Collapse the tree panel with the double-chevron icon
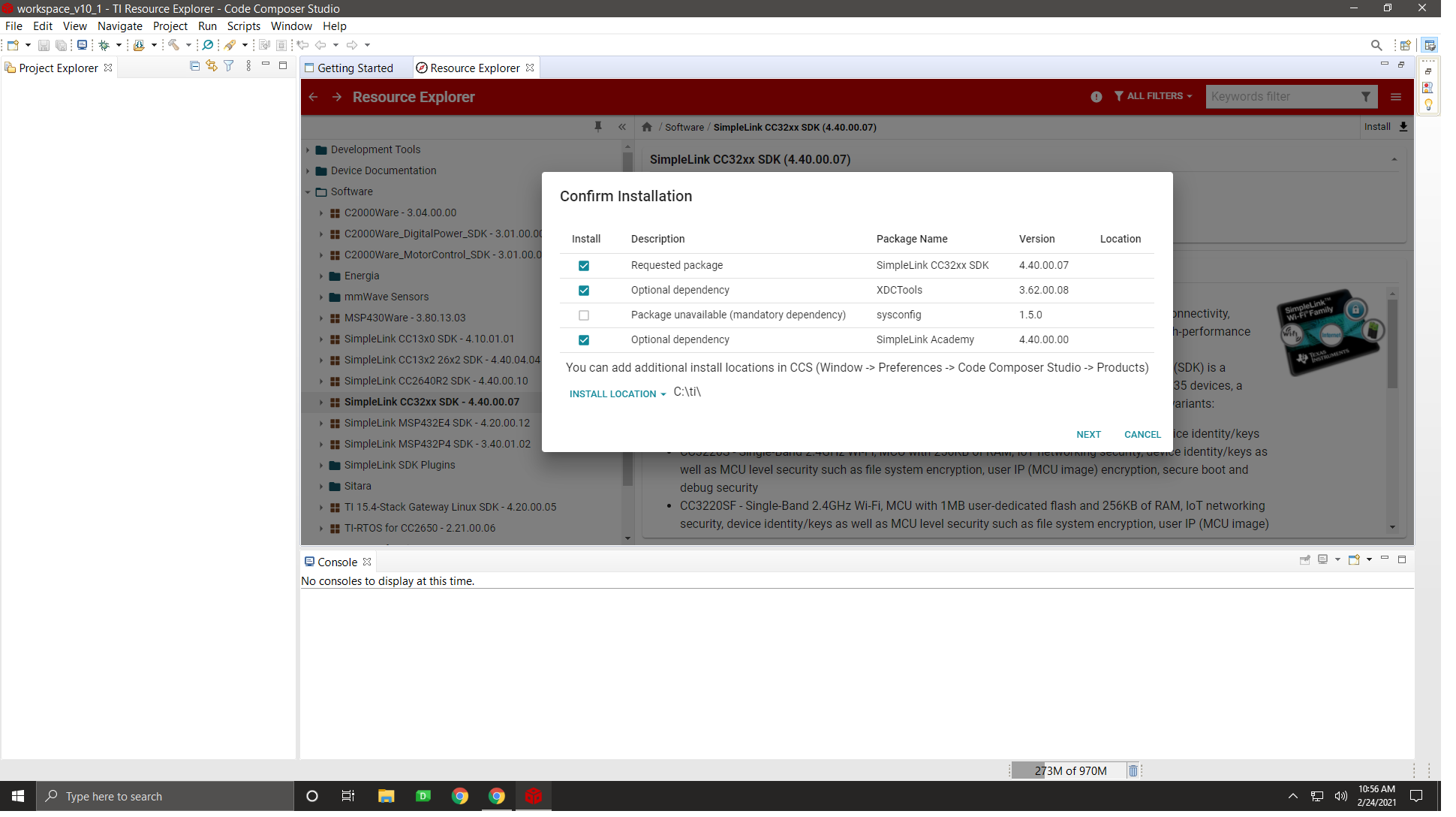 coord(622,127)
